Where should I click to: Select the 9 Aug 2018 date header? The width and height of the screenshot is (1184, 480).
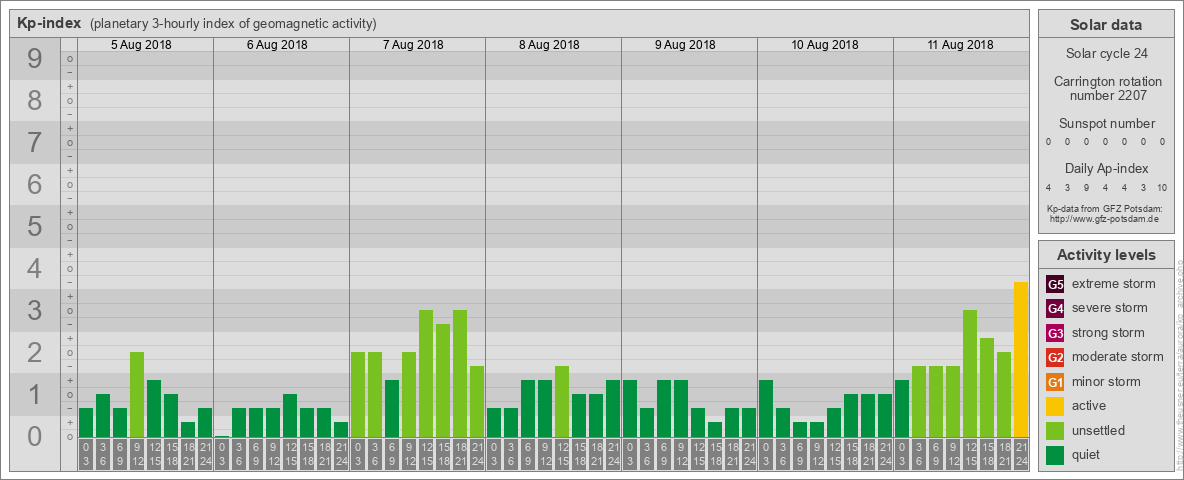(x=685, y=45)
